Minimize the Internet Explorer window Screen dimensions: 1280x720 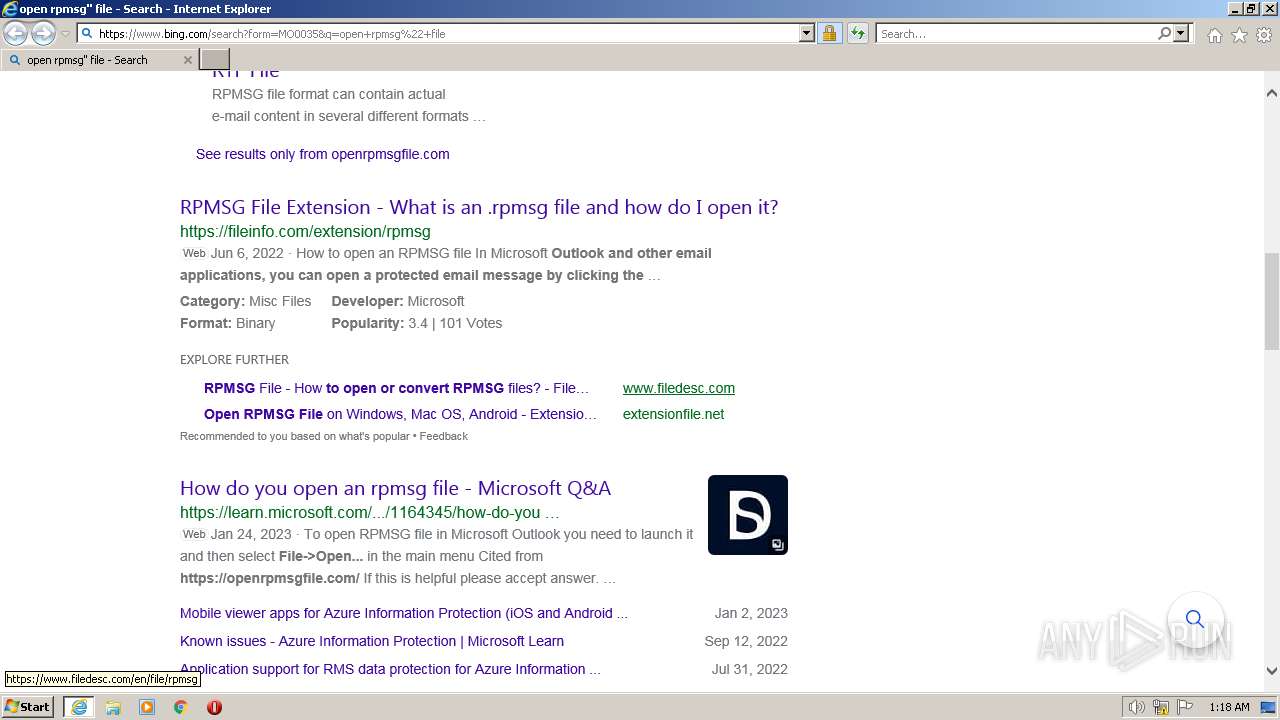point(1234,8)
